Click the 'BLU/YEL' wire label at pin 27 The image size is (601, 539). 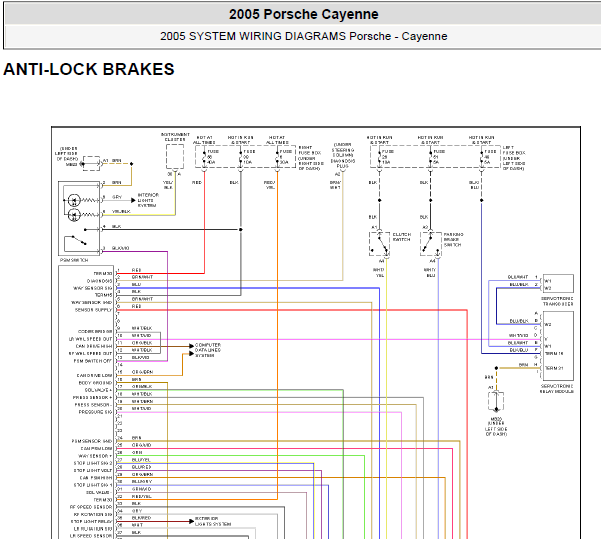[x=141, y=460]
